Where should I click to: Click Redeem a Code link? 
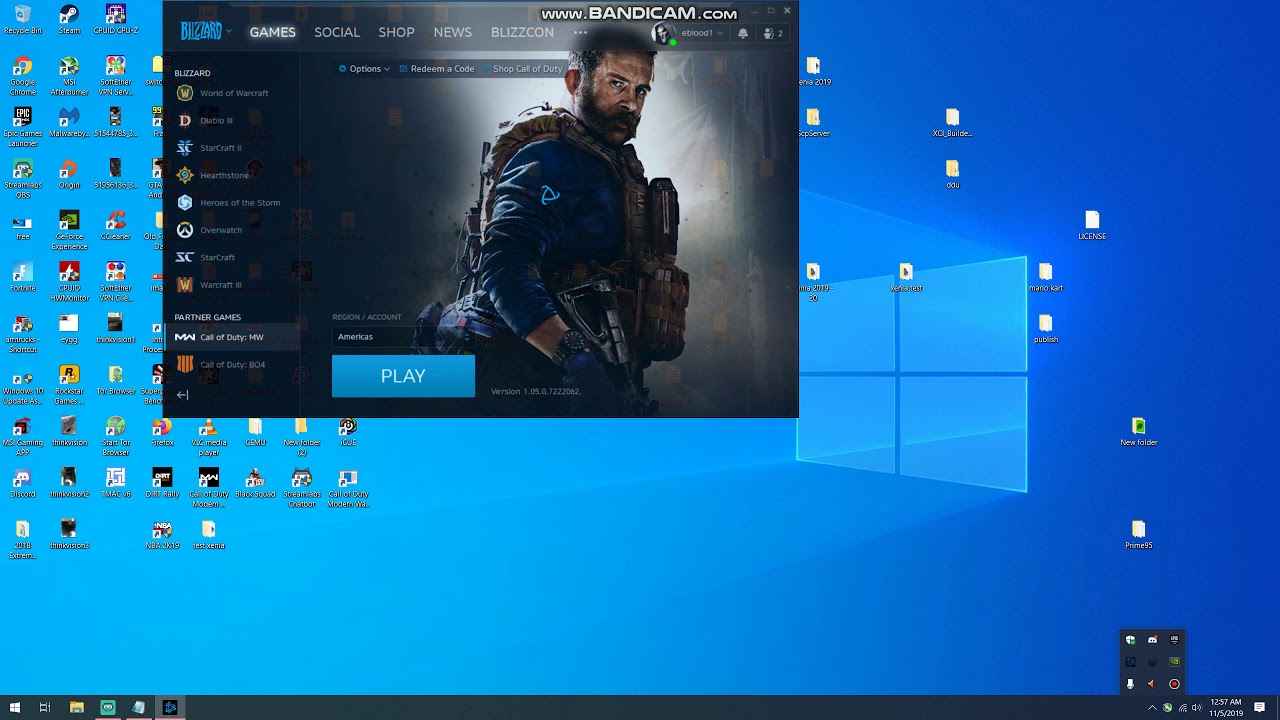point(436,69)
